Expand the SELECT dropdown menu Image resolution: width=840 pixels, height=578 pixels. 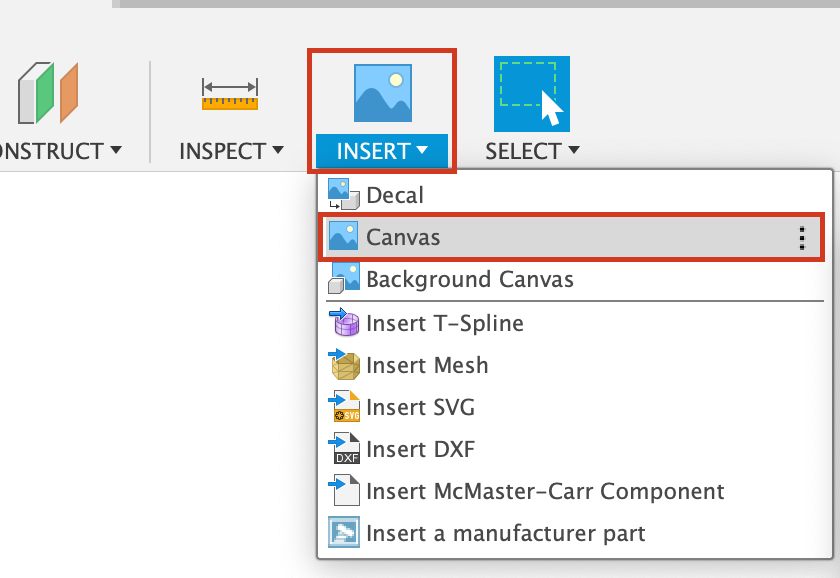[x=573, y=151]
